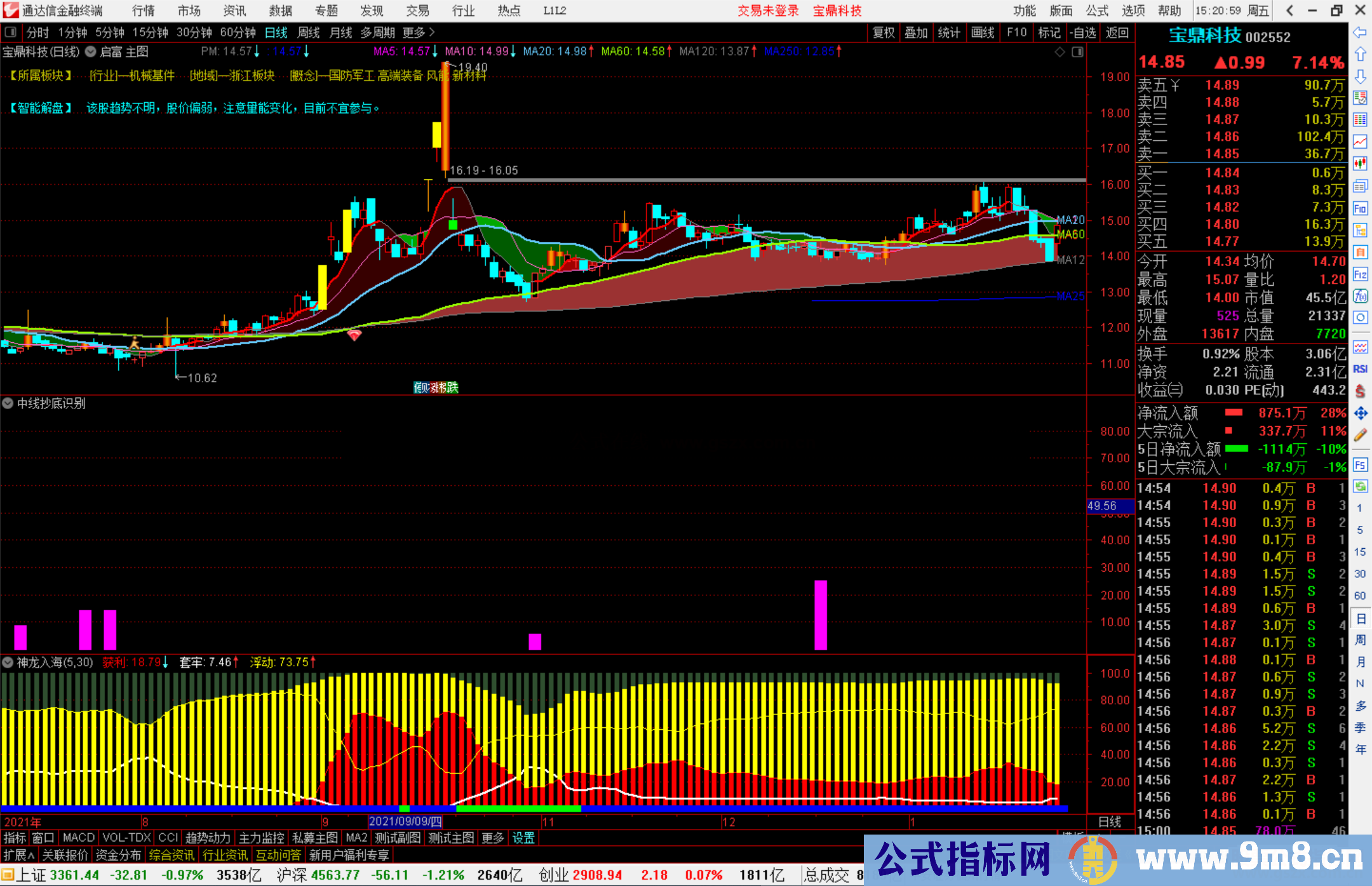Open the 行情 menu
Image resolution: width=1372 pixels, height=886 pixels.
[x=143, y=11]
